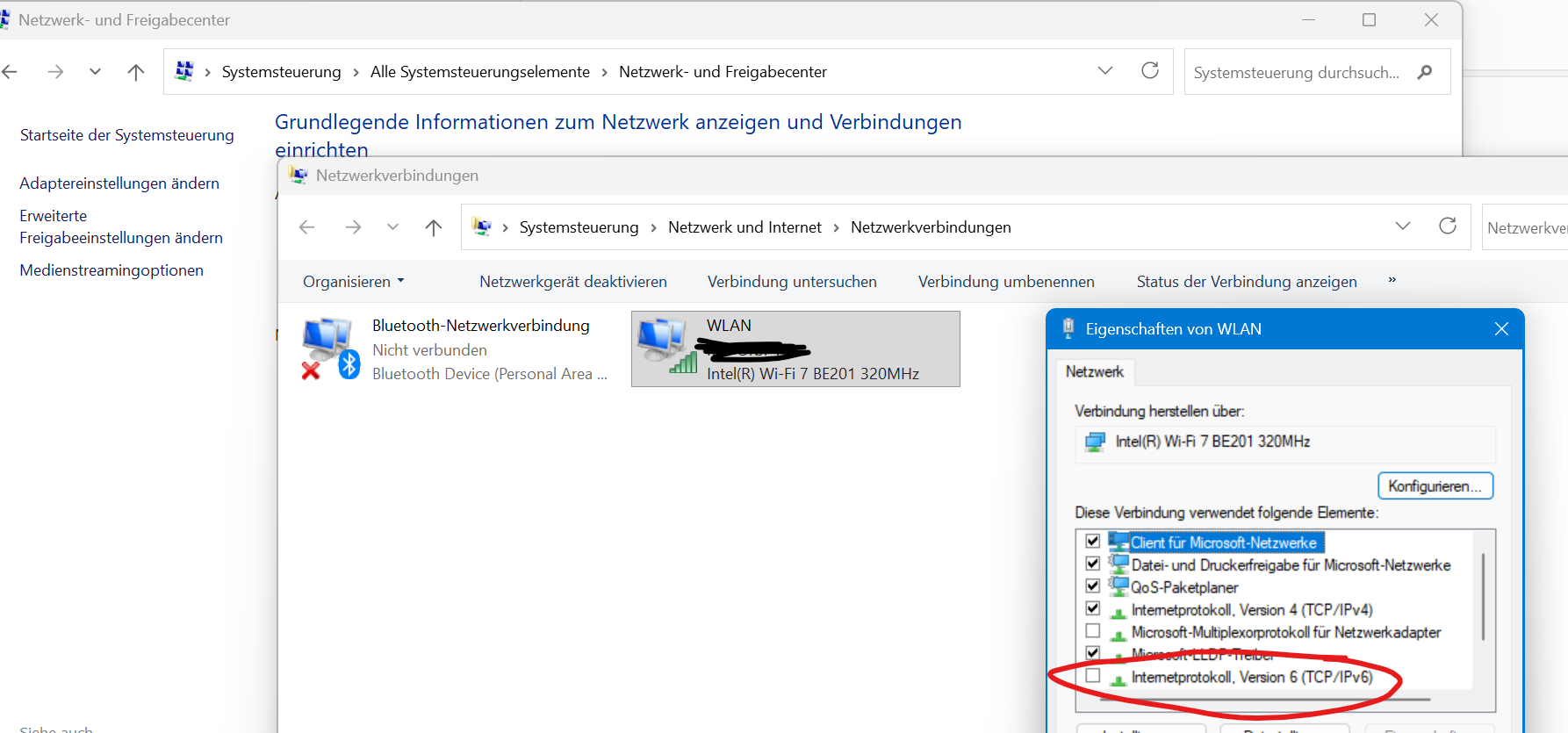Go forward in Netzwerk- und Freigabecenter window
The width and height of the screenshot is (1568, 733).
click(x=55, y=72)
